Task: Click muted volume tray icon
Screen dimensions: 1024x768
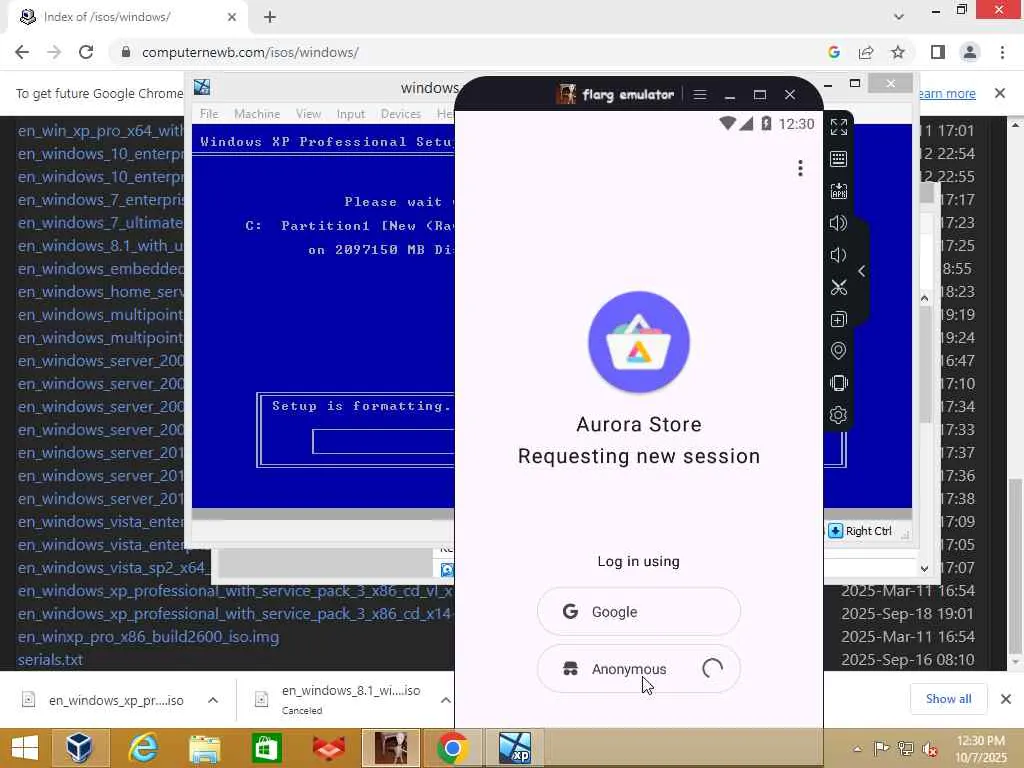Action: click(x=930, y=749)
